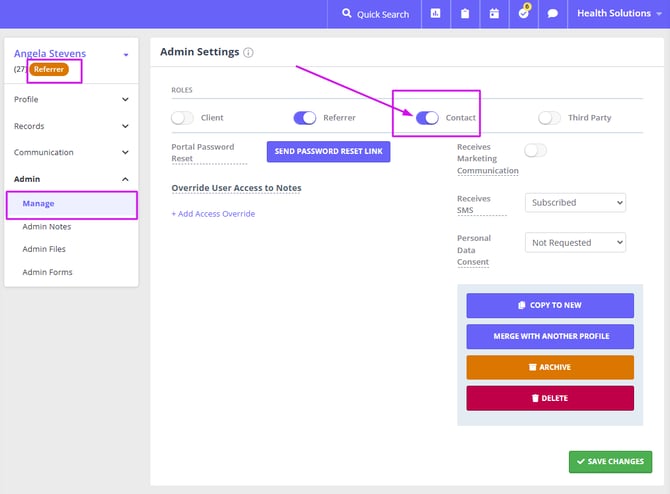This screenshot has width=670, height=494.
Task: Enable the Third Party role toggle
Action: coord(549,118)
